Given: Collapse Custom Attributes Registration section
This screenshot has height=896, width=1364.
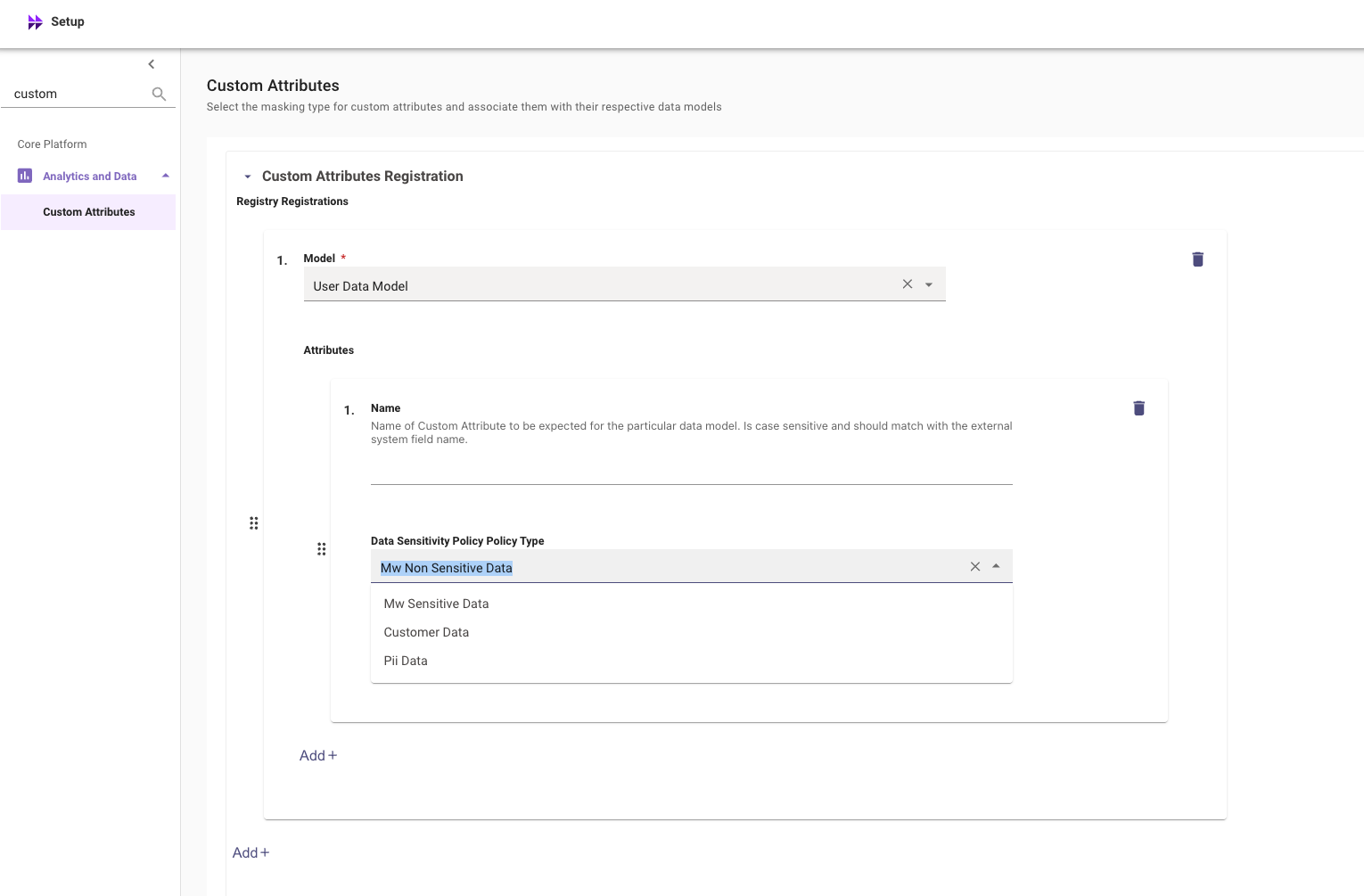Looking at the screenshot, I should point(248,177).
